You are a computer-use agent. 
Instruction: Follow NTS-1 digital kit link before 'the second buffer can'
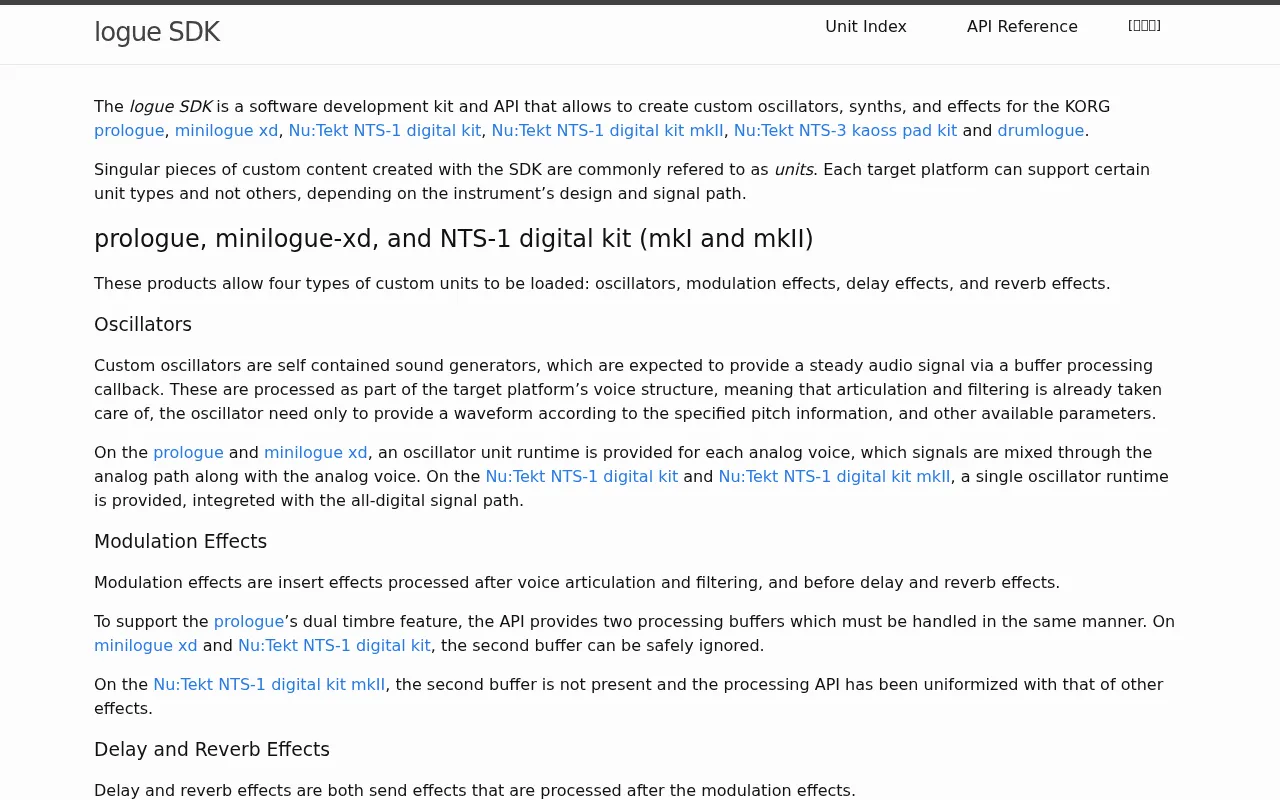pos(335,646)
